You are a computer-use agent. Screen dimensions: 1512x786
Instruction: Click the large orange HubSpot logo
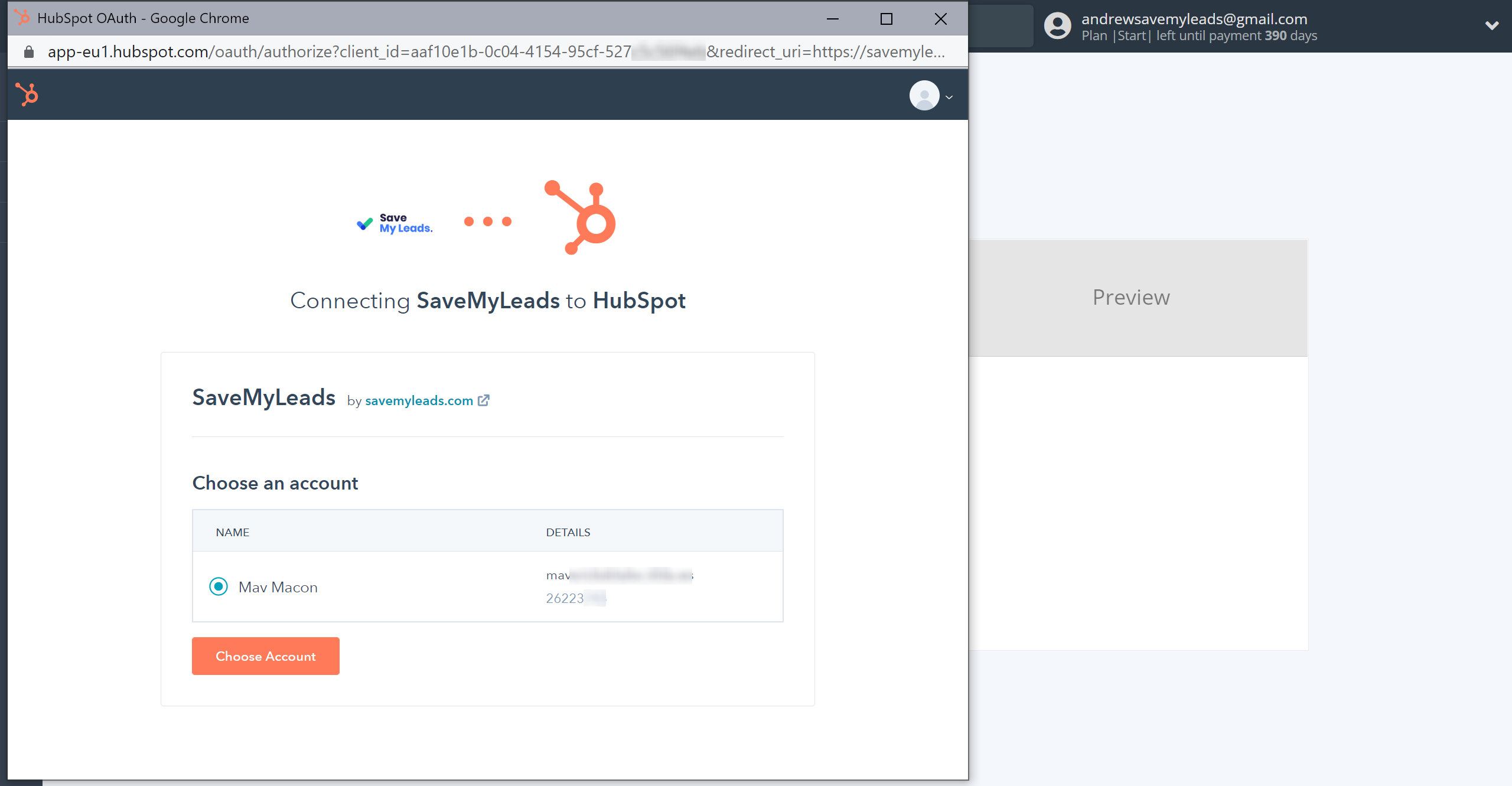580,217
